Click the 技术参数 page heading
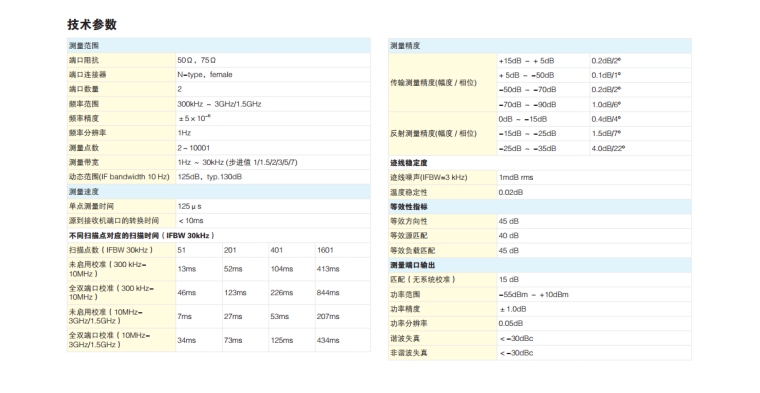The image size is (760, 393). coord(92,24)
